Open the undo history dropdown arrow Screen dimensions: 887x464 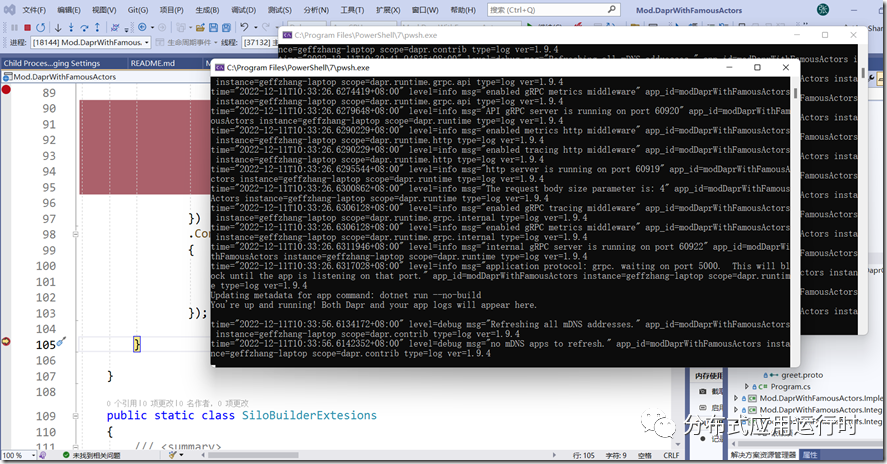256,27
